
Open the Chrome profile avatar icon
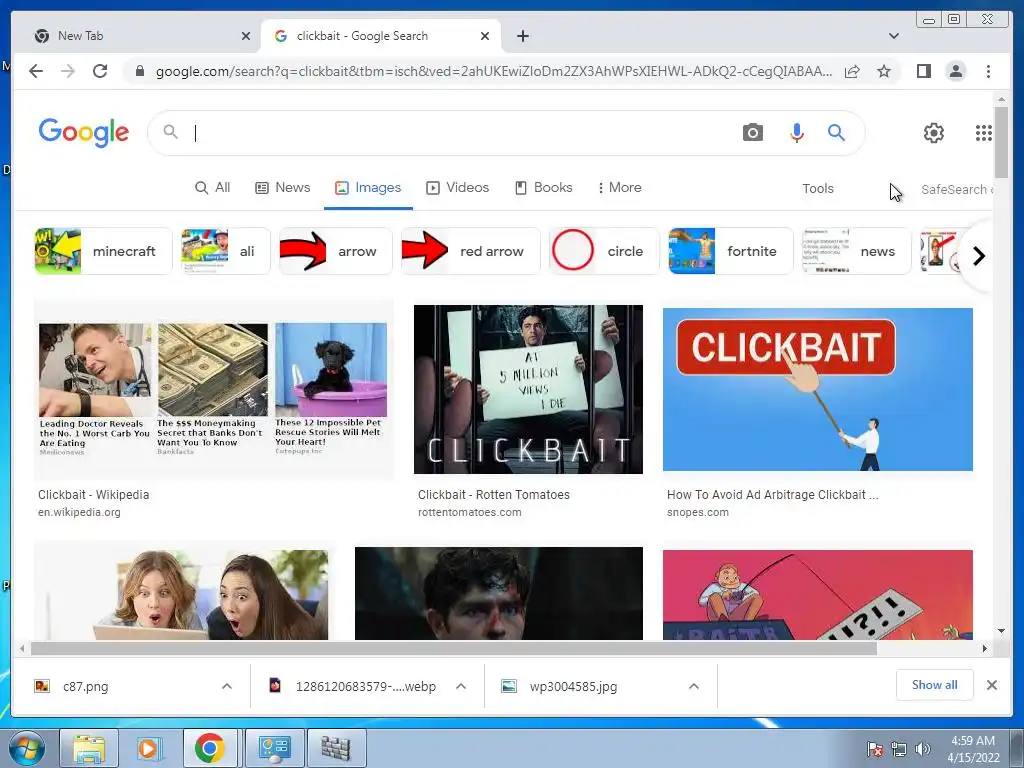point(956,71)
